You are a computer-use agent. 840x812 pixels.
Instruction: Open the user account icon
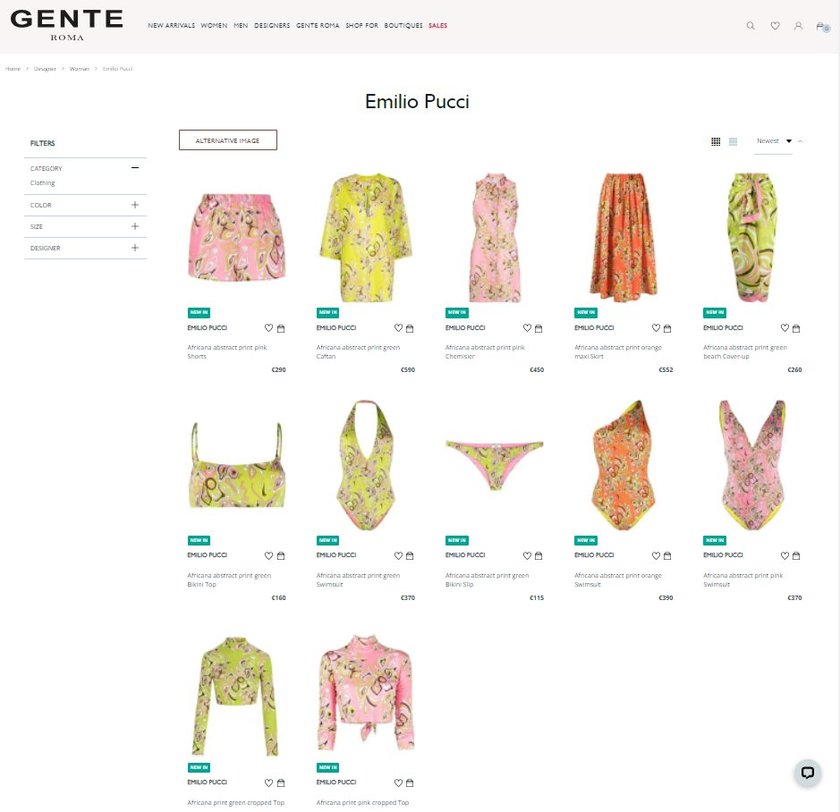798,26
